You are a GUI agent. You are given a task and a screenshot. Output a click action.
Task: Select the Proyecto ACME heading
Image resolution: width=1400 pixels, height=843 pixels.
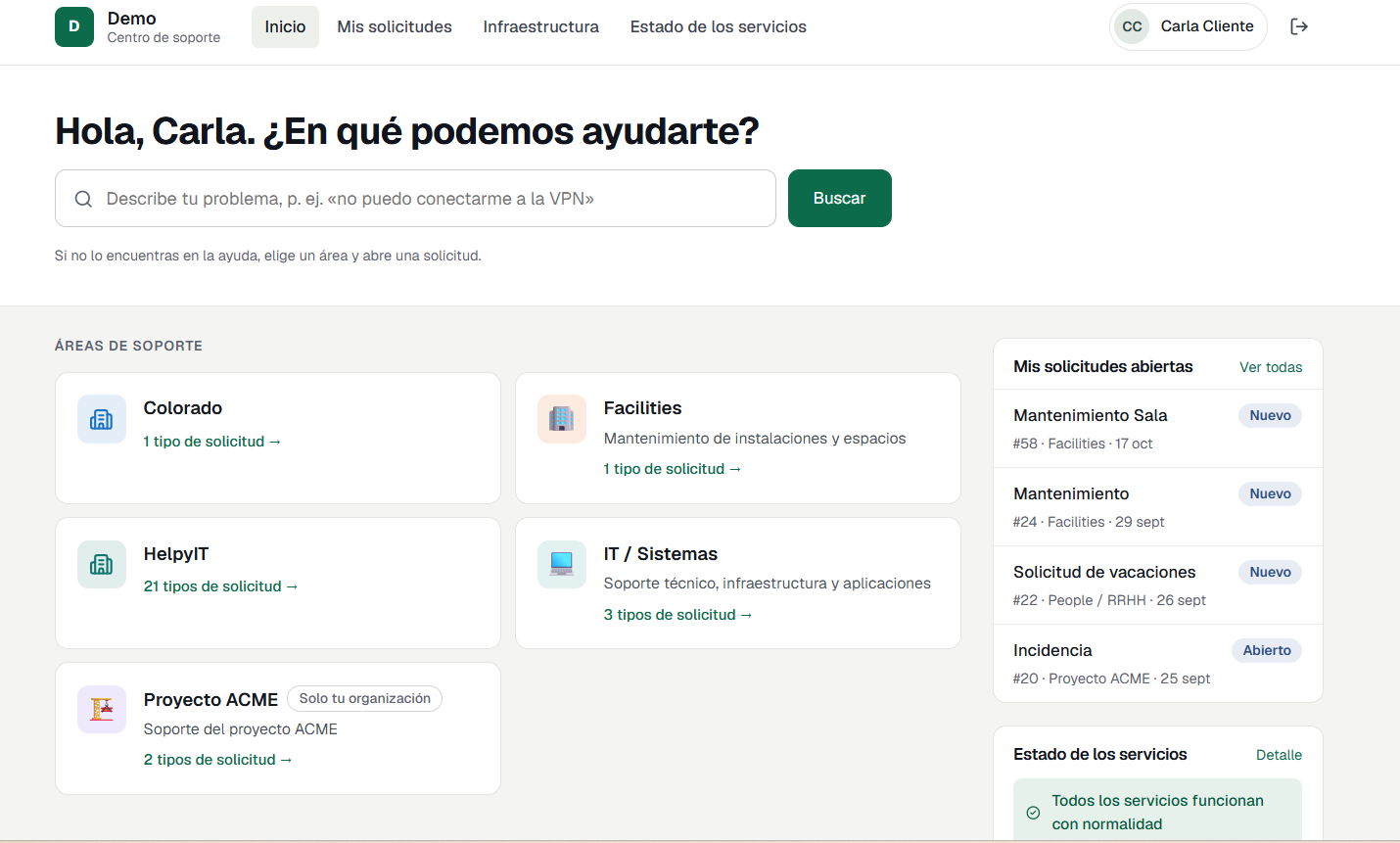pyautogui.click(x=210, y=700)
